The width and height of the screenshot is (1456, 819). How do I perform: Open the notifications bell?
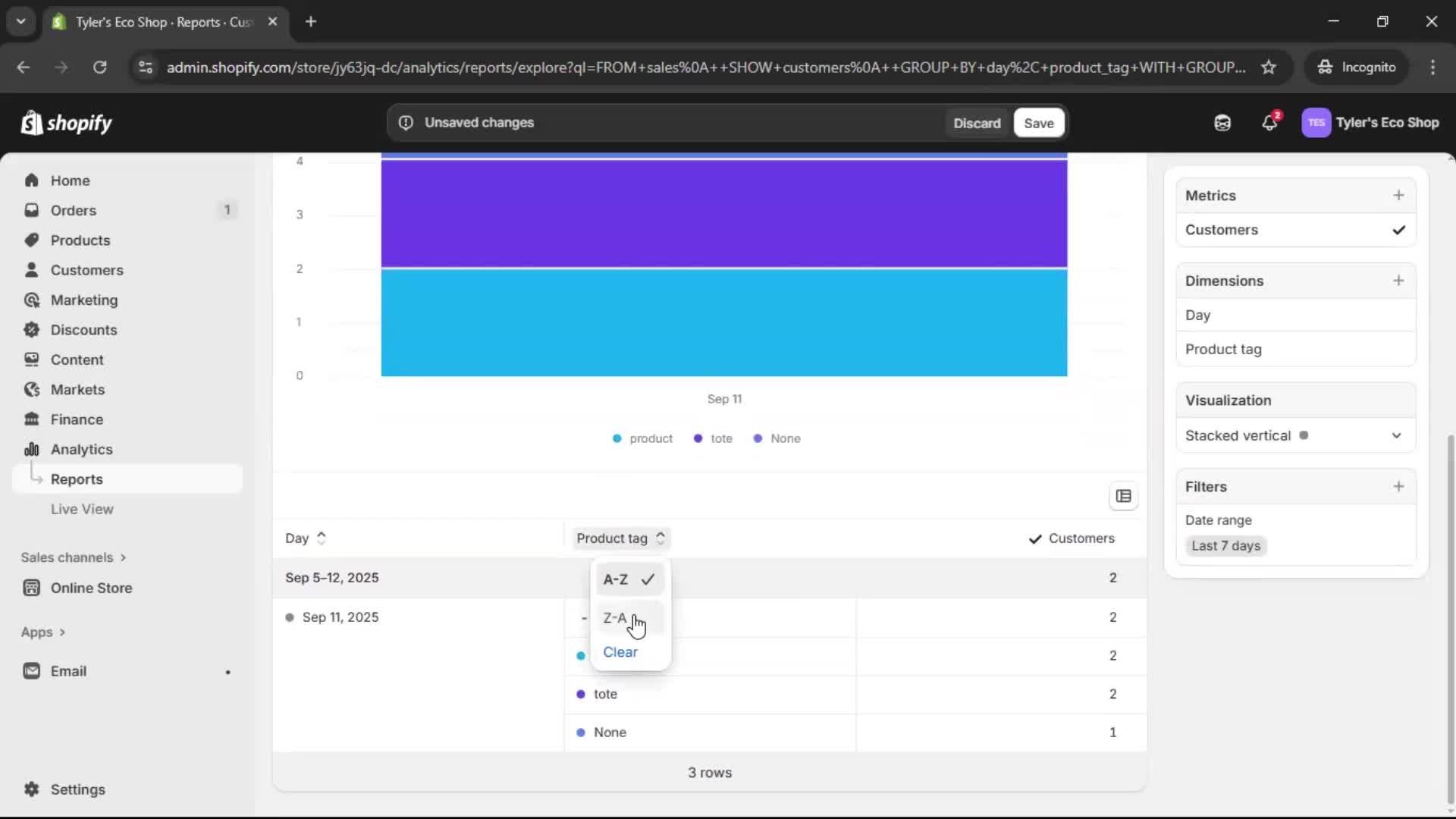(x=1270, y=122)
